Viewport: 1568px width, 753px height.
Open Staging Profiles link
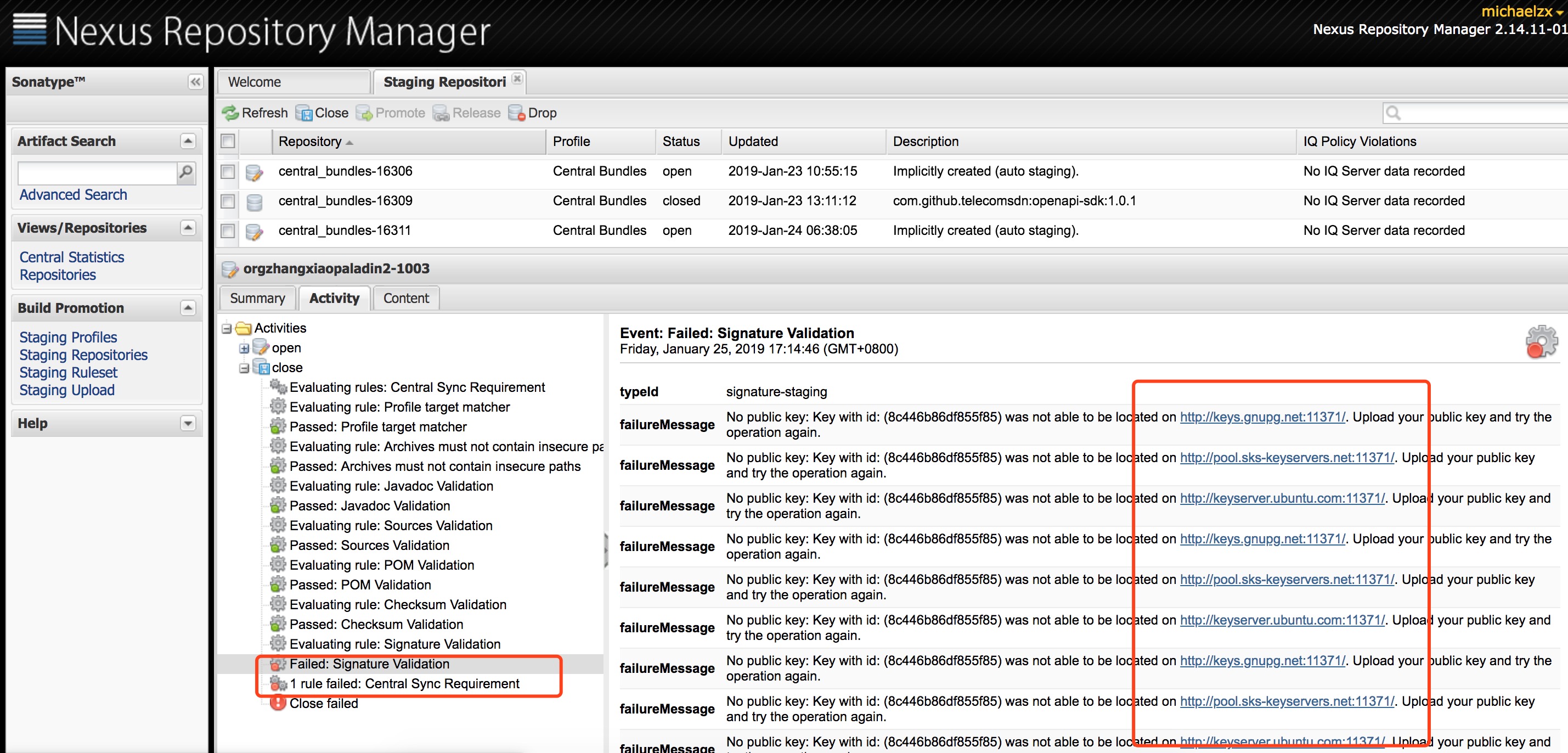68,337
